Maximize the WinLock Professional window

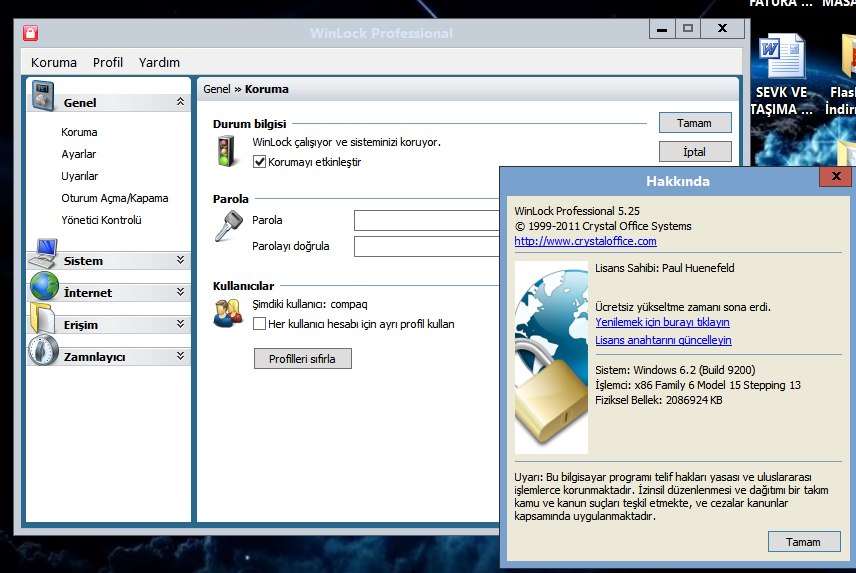click(x=688, y=29)
